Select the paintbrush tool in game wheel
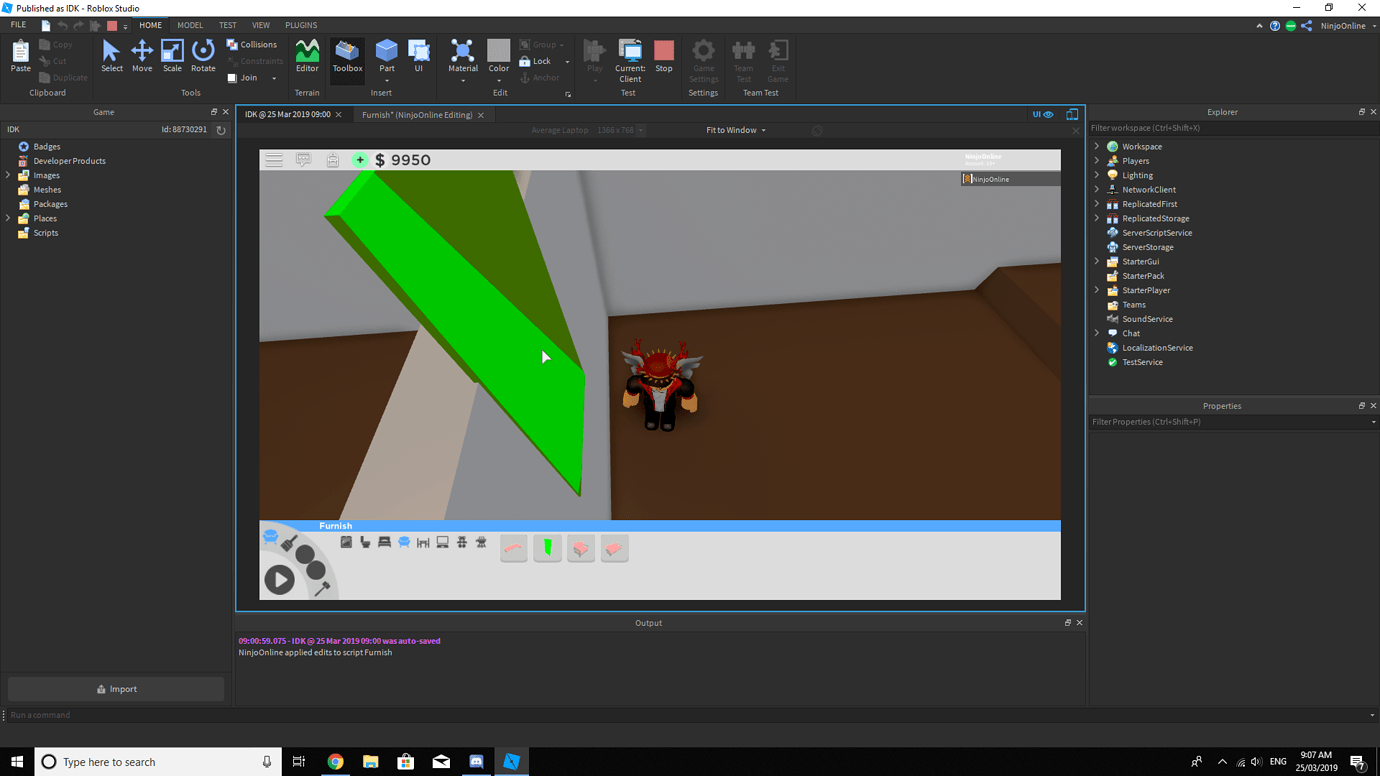The image size is (1380, 776). (x=289, y=542)
